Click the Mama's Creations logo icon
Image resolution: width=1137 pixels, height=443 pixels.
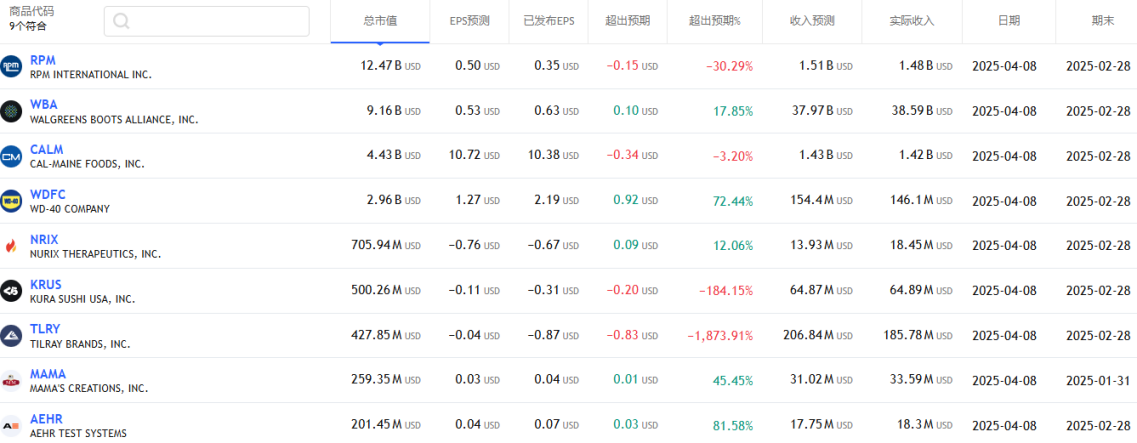pos(11,380)
